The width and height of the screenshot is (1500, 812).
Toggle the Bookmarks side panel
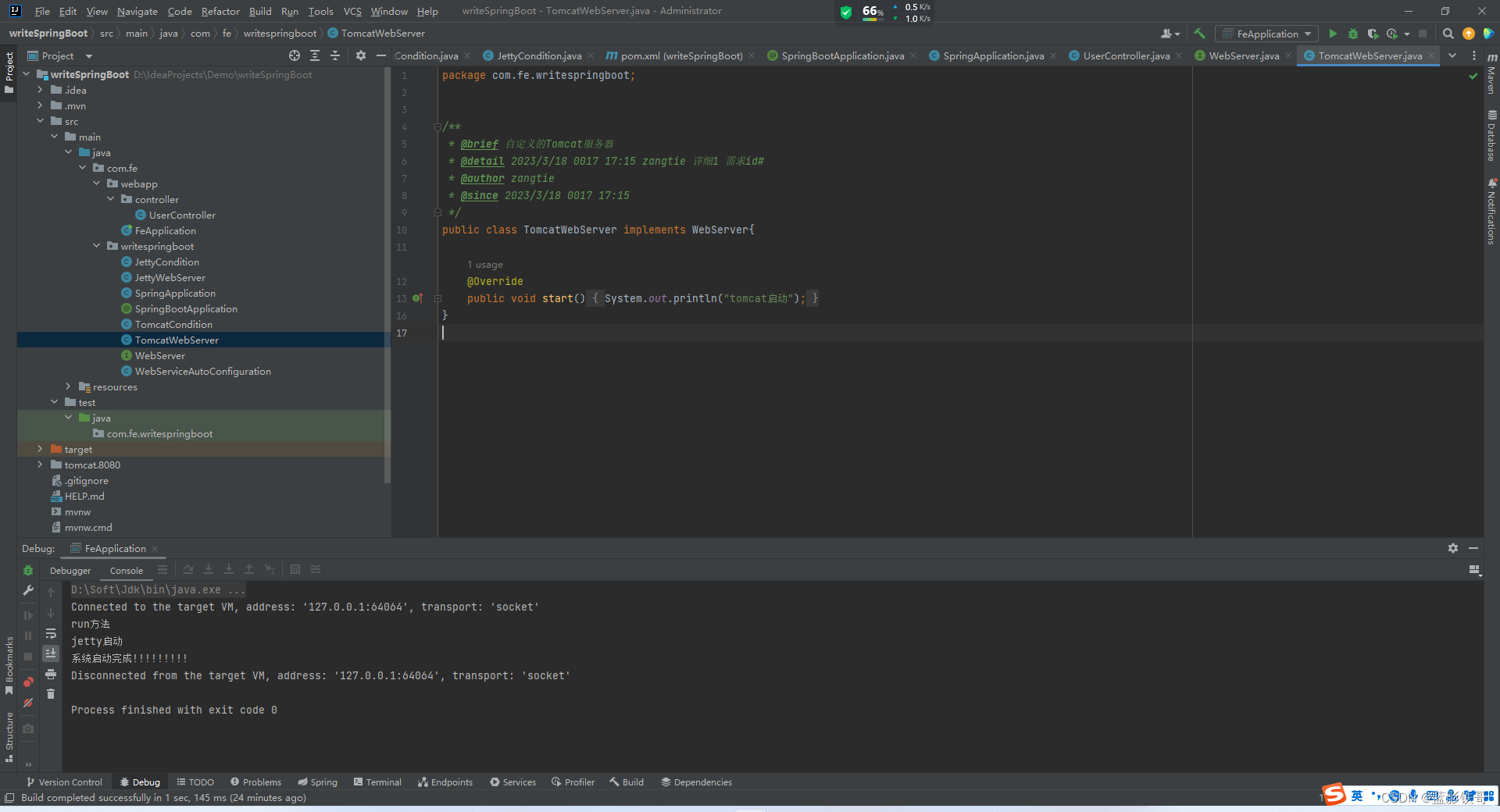[x=9, y=665]
